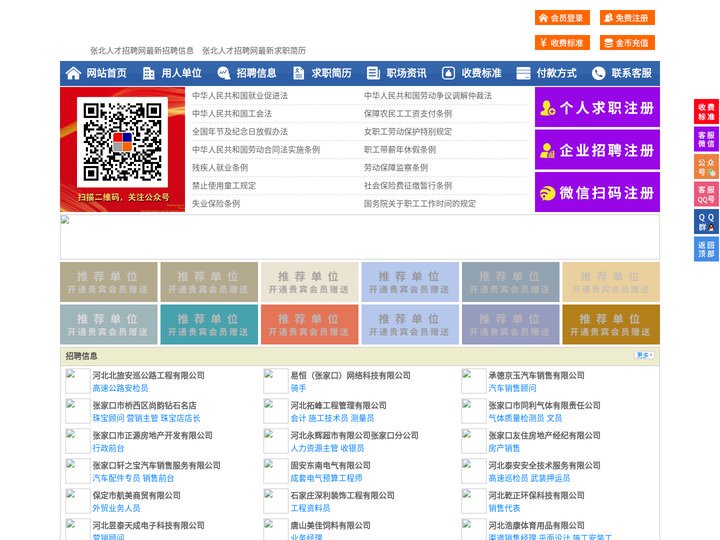720x540 pixels.
Task: Click the document icon beside 求职简历
Action: click(298, 73)
